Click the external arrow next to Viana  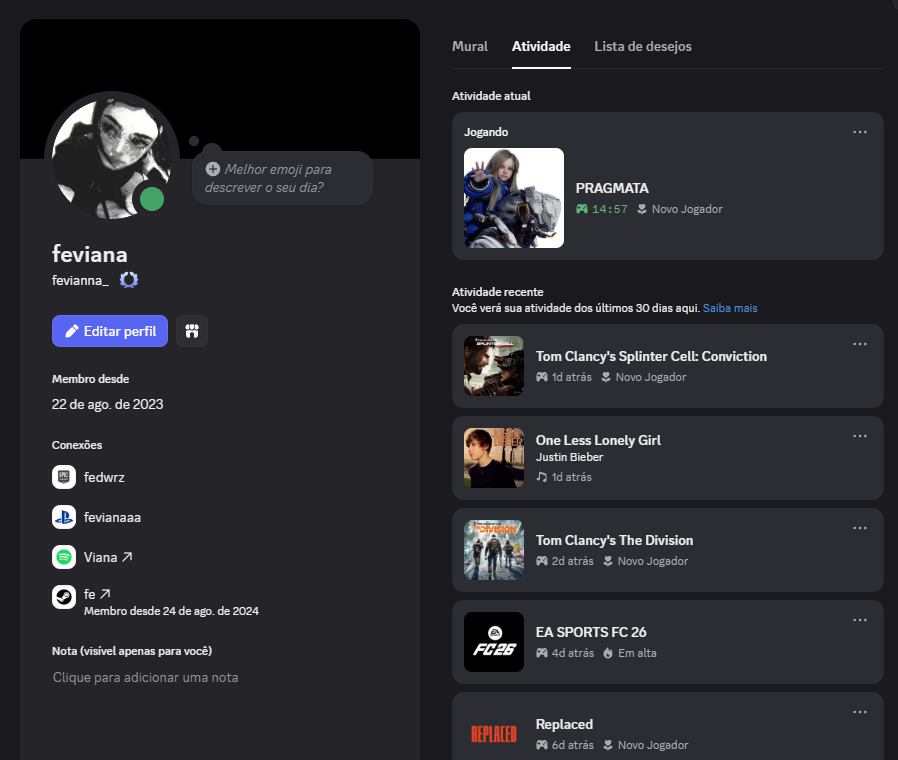127,557
